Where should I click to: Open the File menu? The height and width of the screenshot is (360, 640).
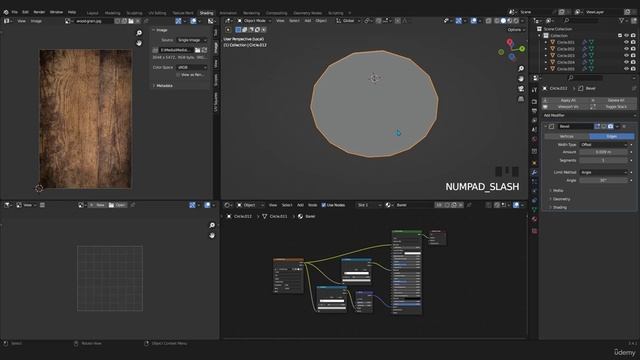(x=15, y=12)
